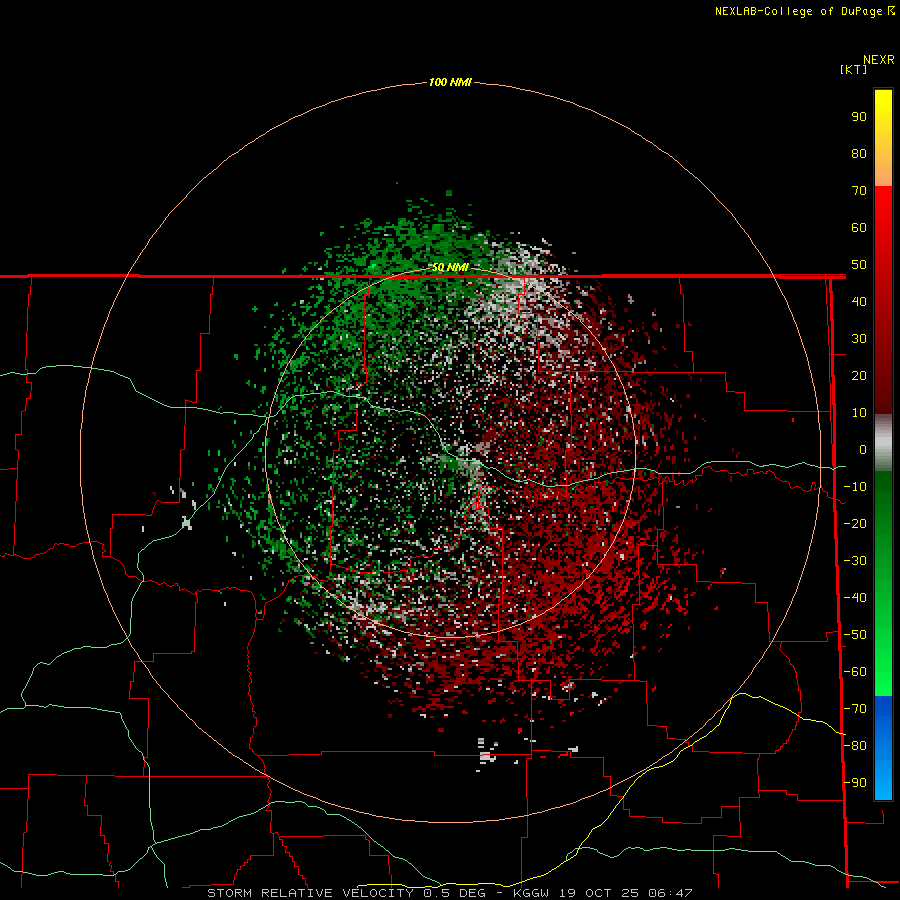Click the 60 value on the velocity scale
Viewport: 900px width, 900px height.
tap(859, 228)
